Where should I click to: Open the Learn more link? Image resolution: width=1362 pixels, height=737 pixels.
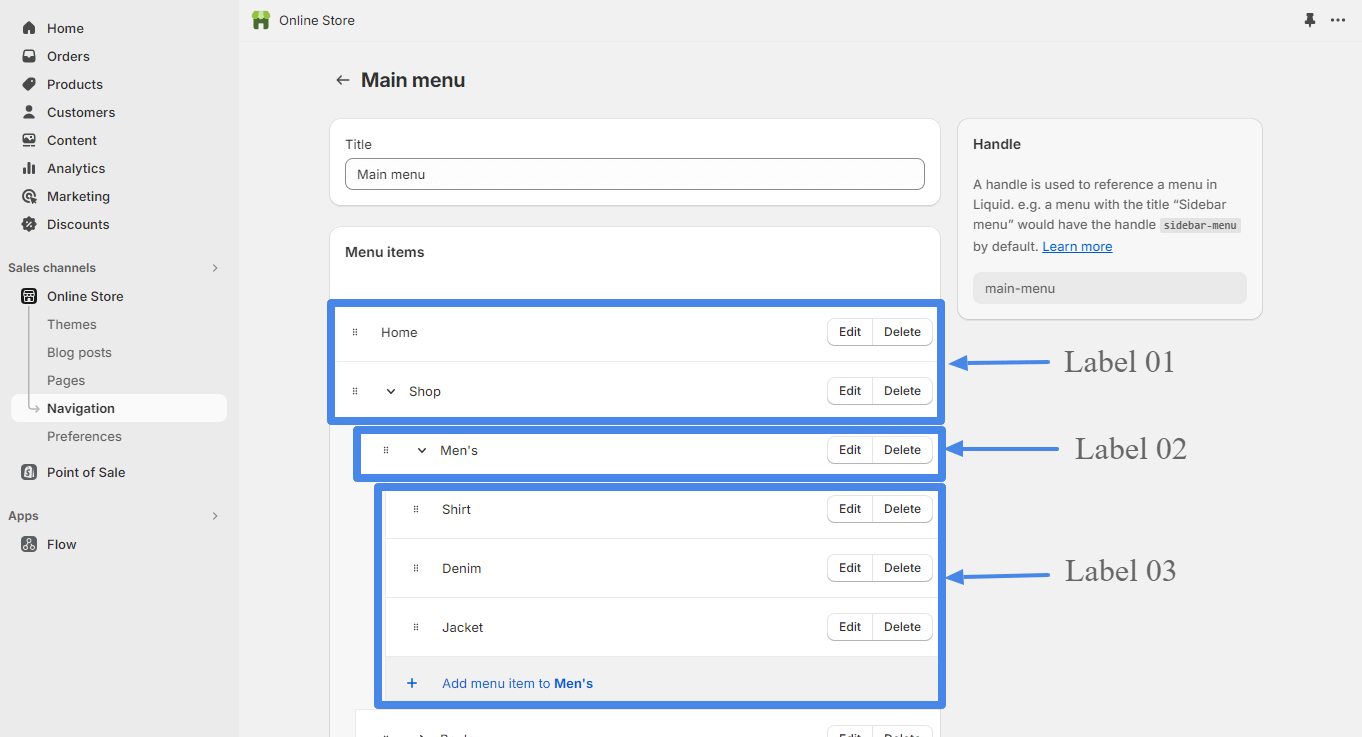1077,246
